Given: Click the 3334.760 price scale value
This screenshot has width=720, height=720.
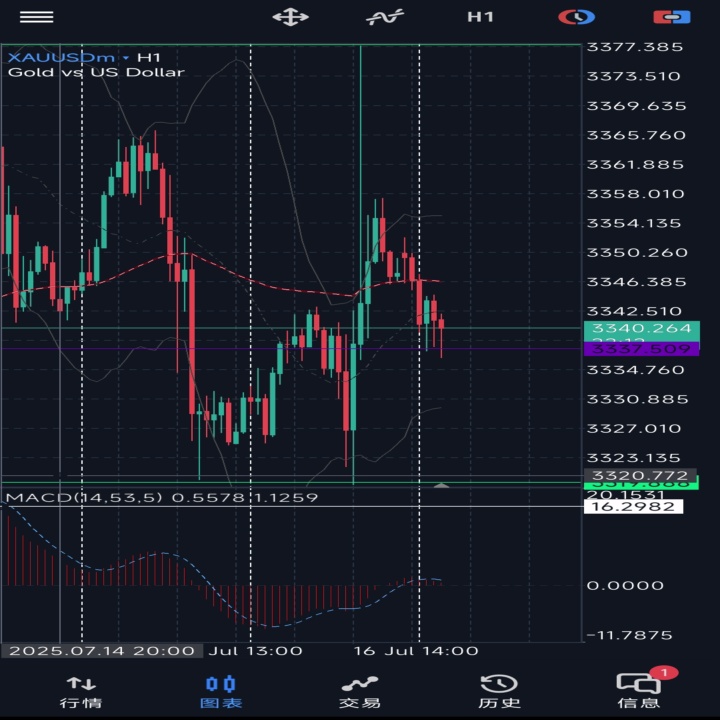Looking at the screenshot, I should click(636, 370).
